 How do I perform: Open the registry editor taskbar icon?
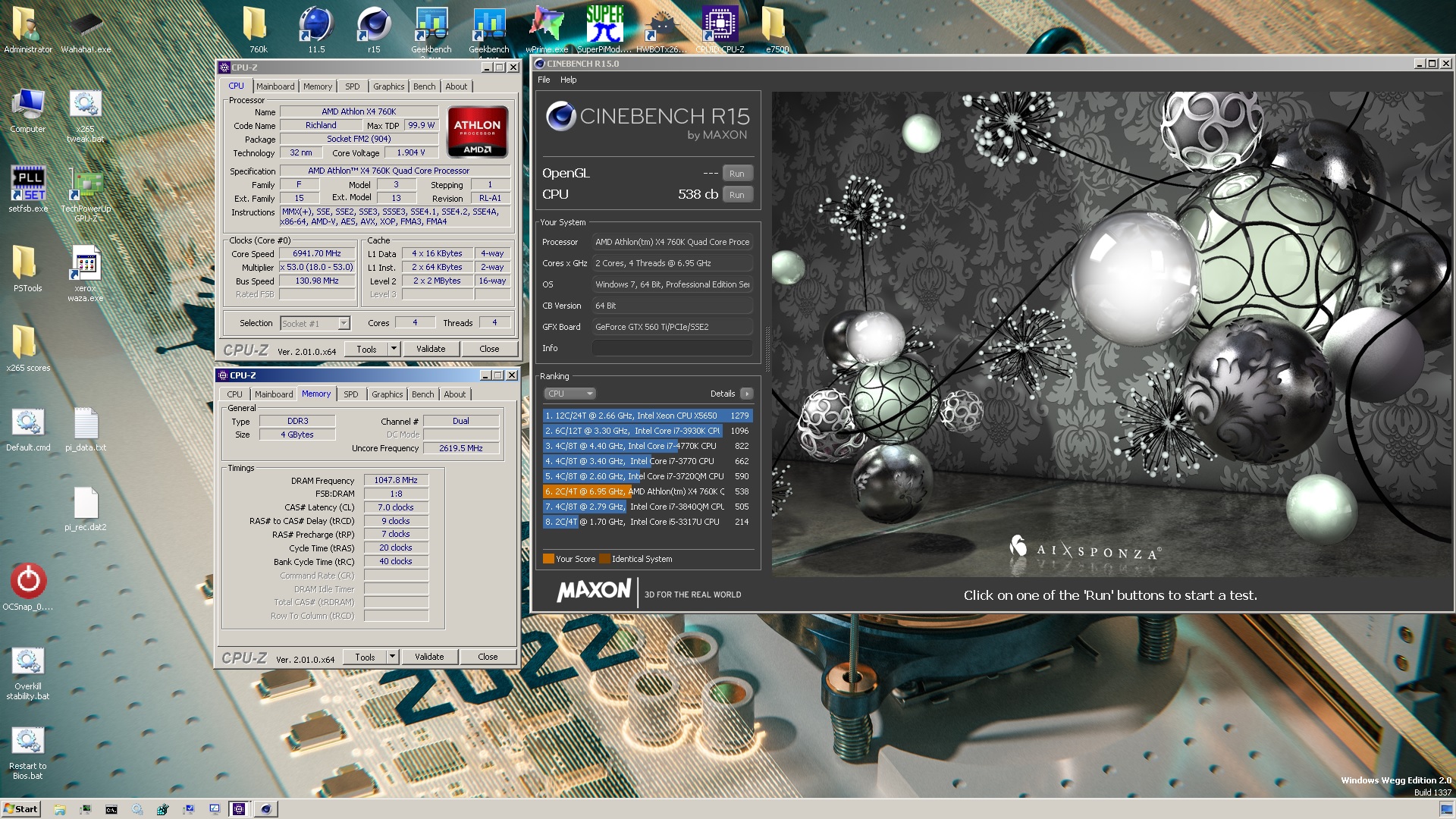coord(163,809)
